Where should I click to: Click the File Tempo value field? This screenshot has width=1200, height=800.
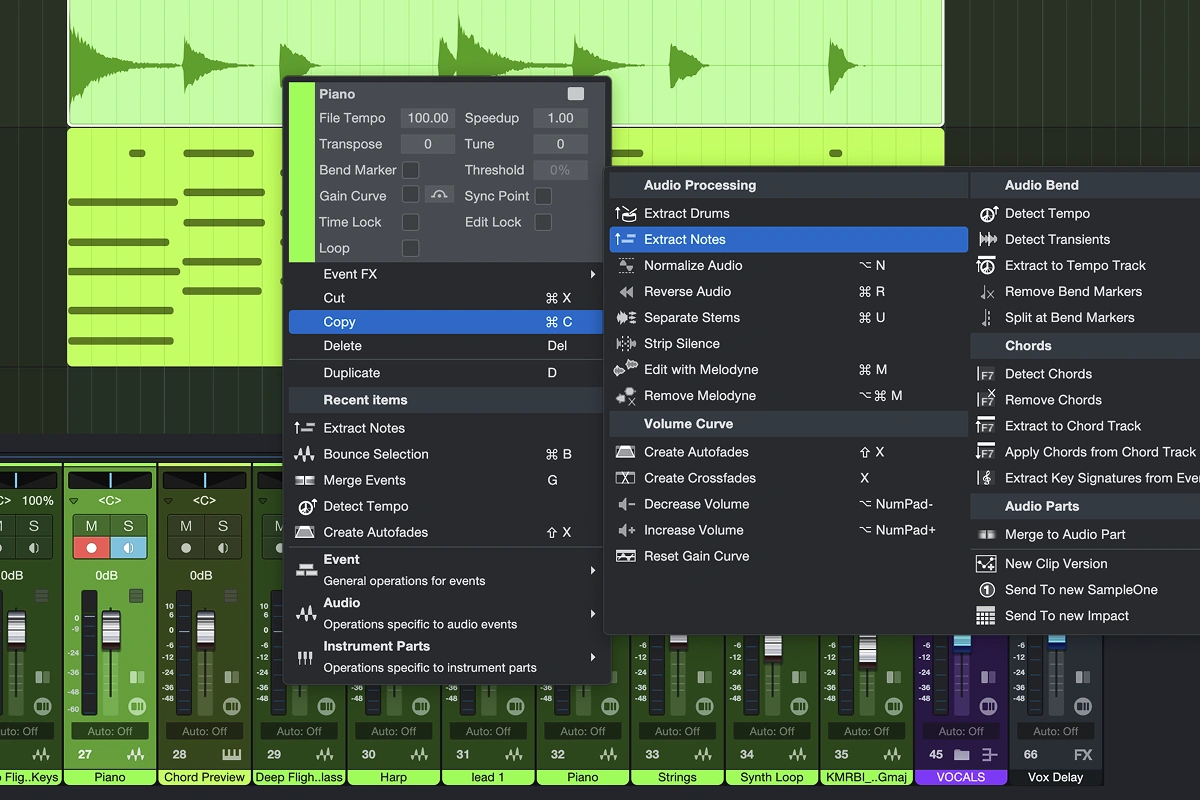[428, 118]
